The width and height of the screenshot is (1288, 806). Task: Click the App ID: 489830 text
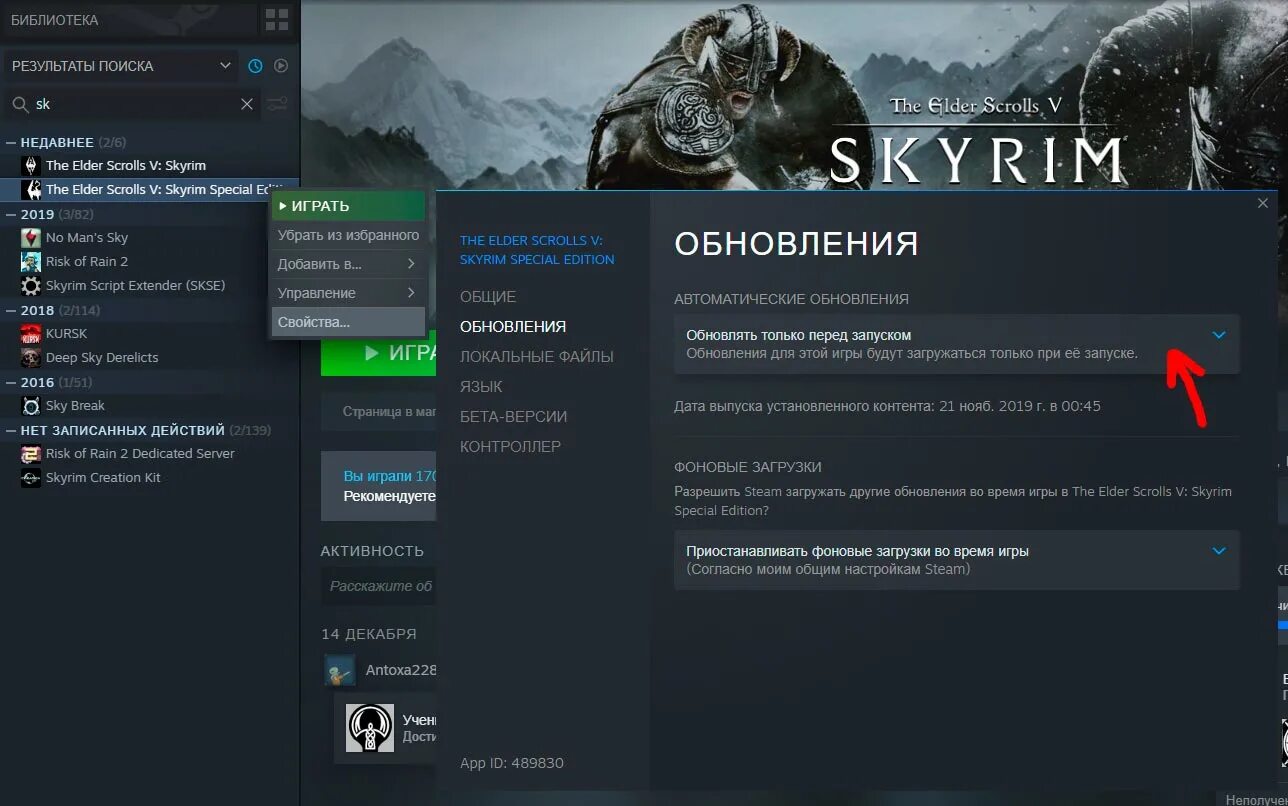coord(512,763)
